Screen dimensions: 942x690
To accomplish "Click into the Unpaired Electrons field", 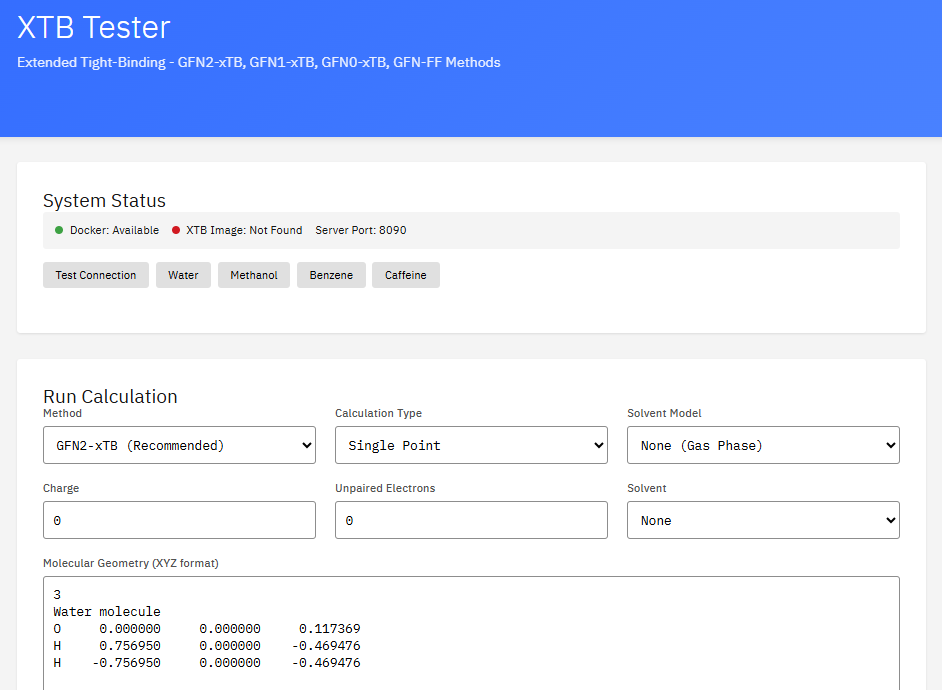I will pyautogui.click(x=471, y=520).
